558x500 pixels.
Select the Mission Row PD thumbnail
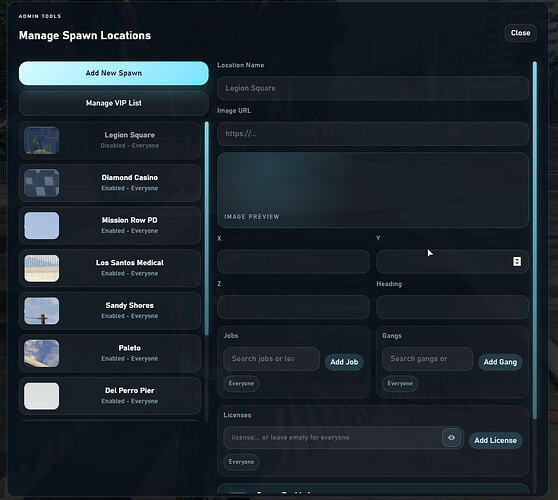42,226
